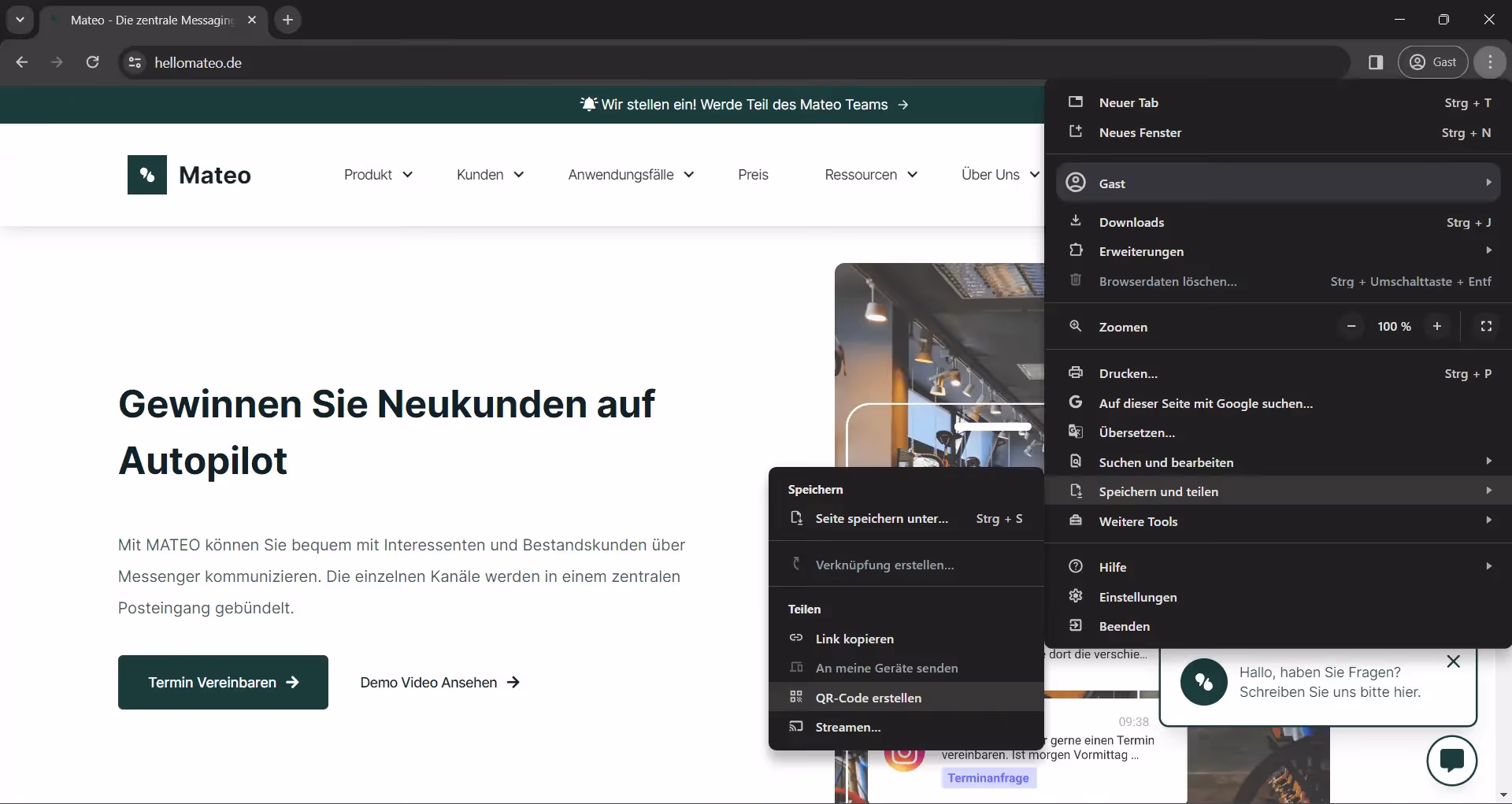Expand the Produkt navigation dropdown
This screenshot has height=804, width=1512.
click(378, 175)
